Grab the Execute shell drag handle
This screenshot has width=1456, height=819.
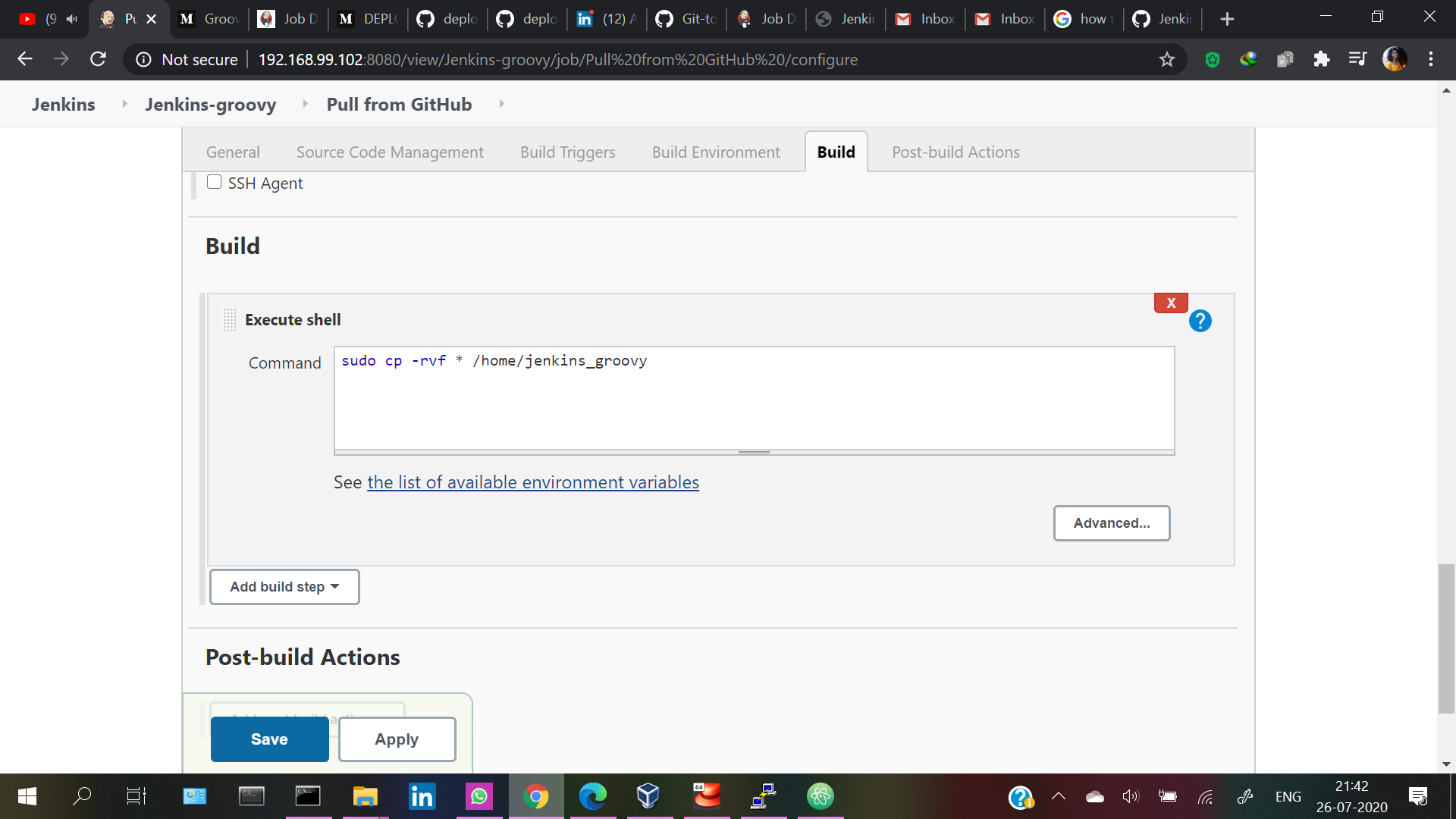pos(230,319)
